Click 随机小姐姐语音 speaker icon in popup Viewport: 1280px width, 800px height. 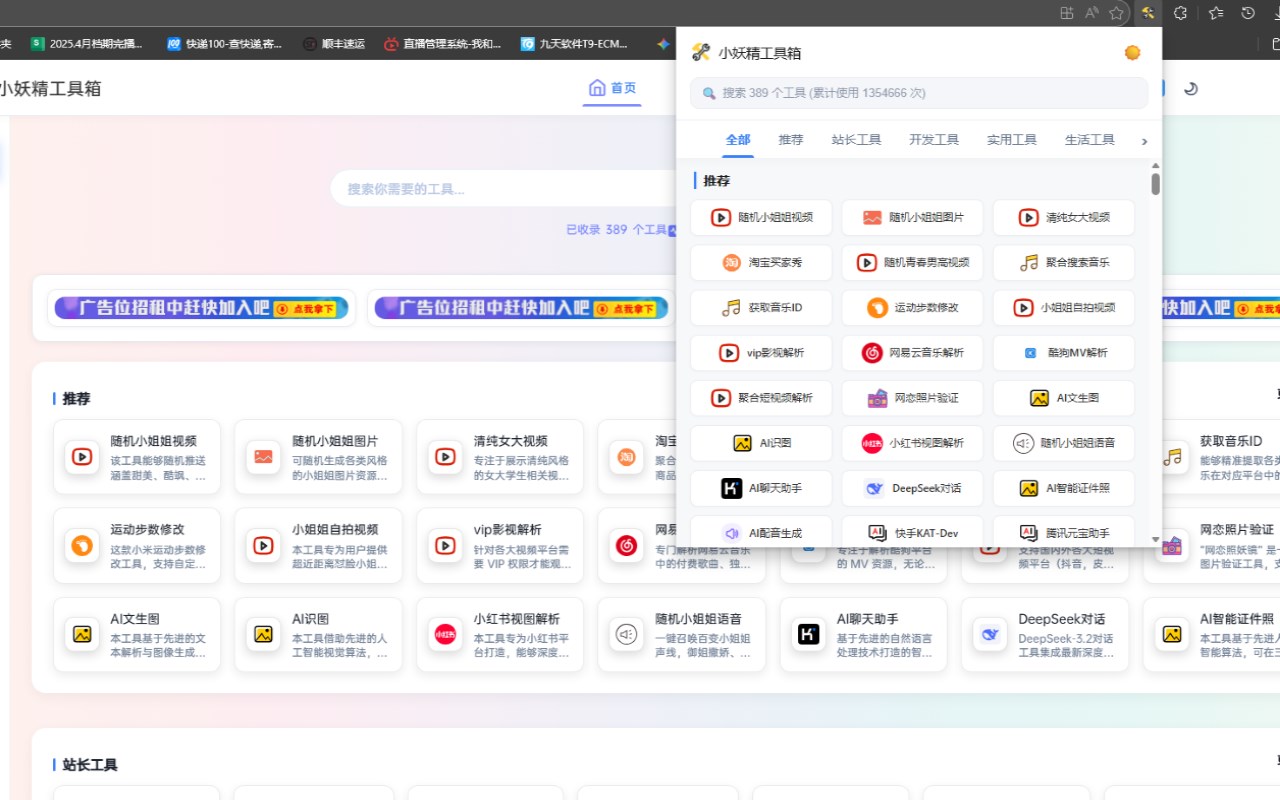tap(1023, 443)
